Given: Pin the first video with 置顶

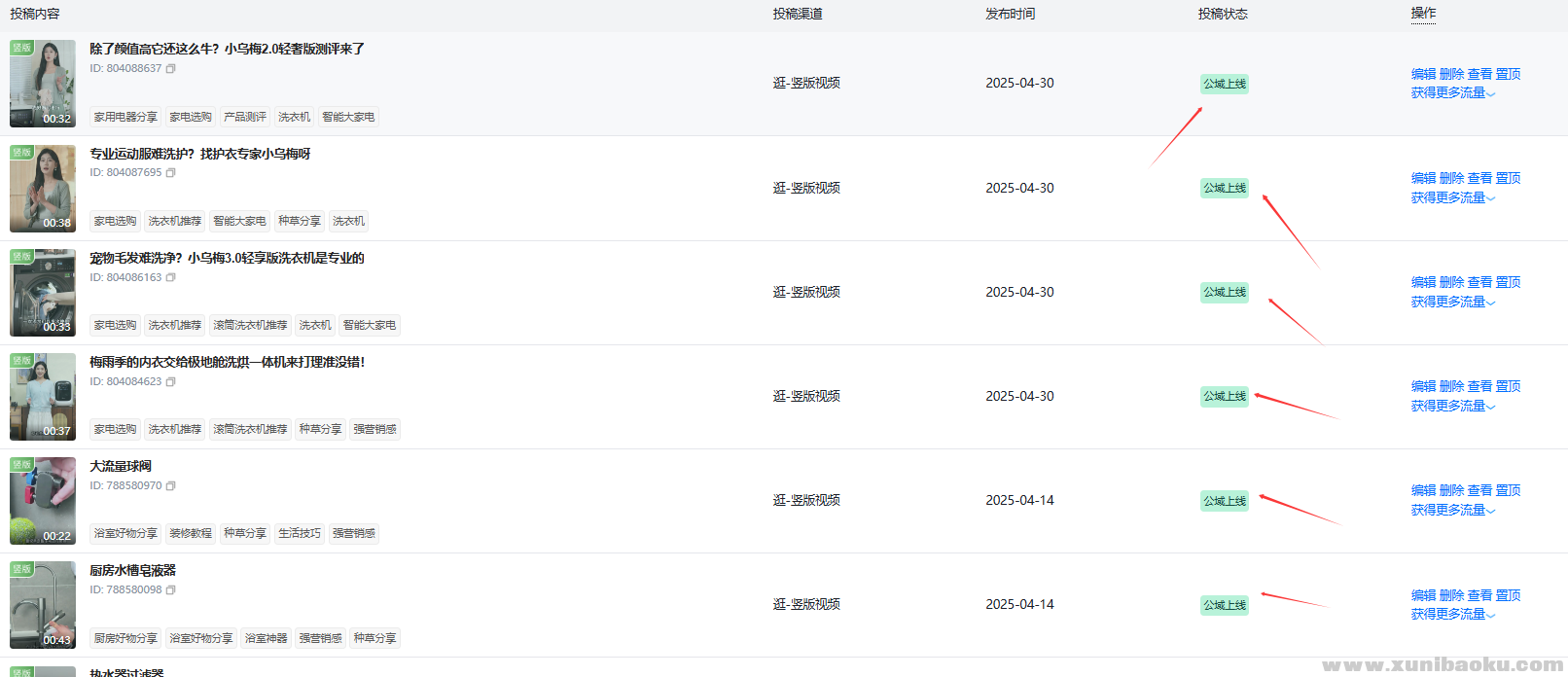Looking at the screenshot, I should [1508, 74].
